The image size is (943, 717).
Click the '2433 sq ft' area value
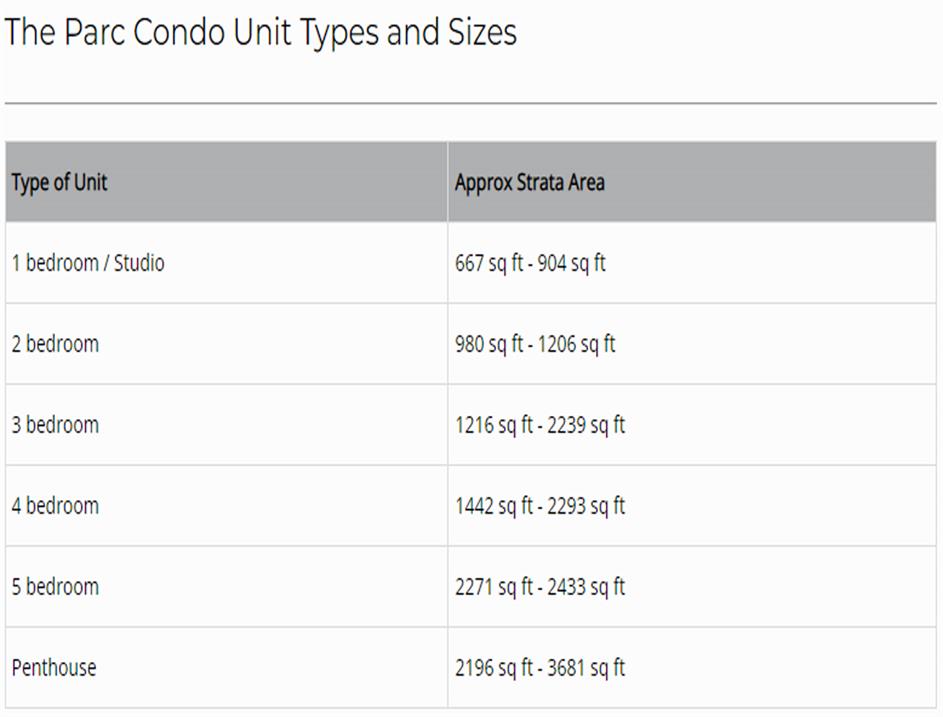coord(586,587)
